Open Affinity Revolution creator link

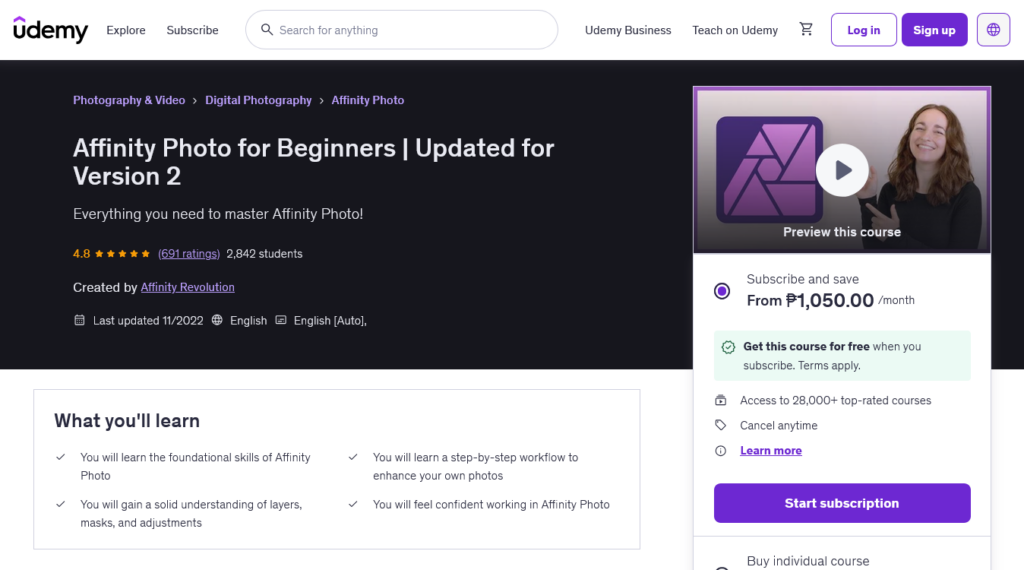click(x=187, y=287)
